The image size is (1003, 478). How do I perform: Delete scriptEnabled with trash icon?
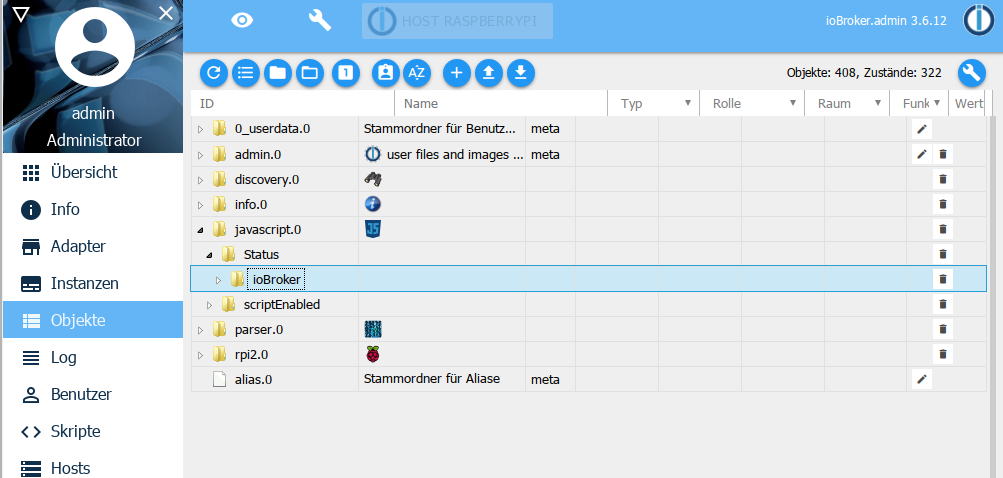[942, 304]
